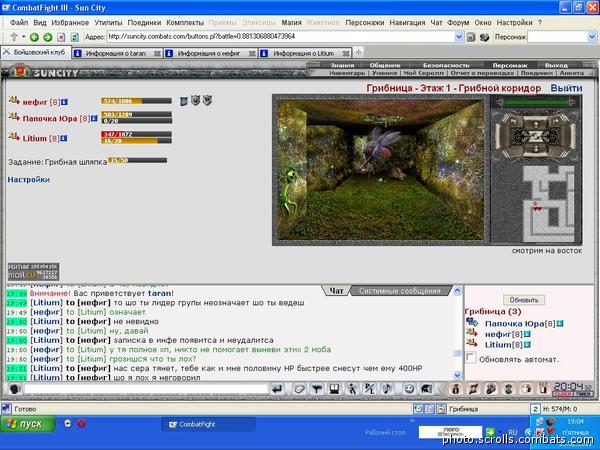The width and height of the screenshot is (600, 450).
Task: Open the Файл menu
Action: [x=19, y=23]
